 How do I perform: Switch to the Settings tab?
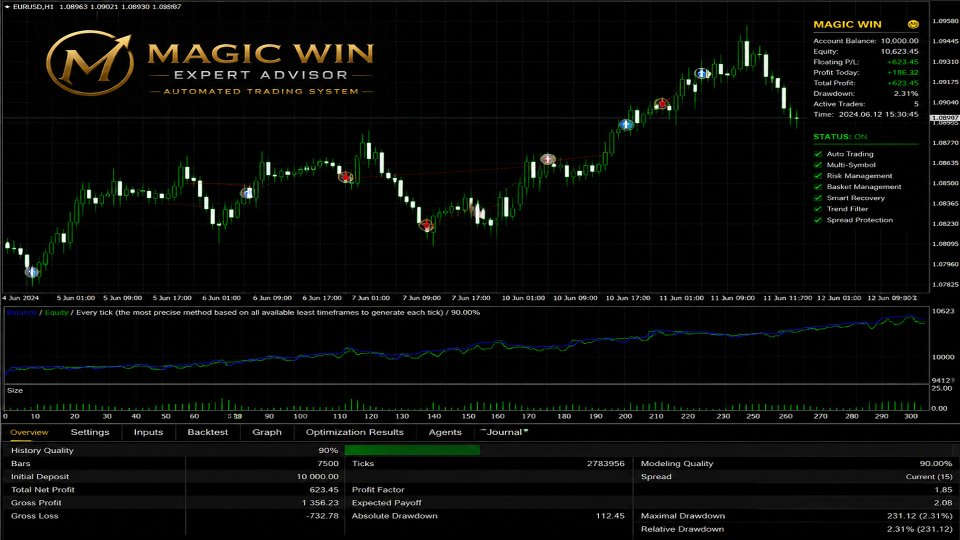(90, 432)
